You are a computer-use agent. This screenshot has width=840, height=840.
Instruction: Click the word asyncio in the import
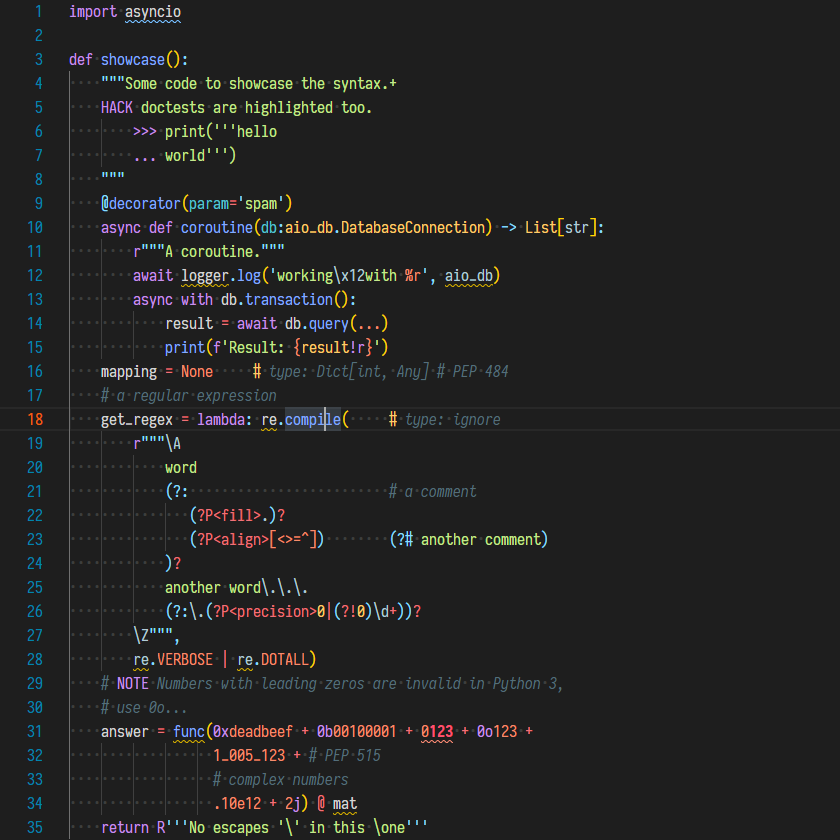[x=153, y=11]
